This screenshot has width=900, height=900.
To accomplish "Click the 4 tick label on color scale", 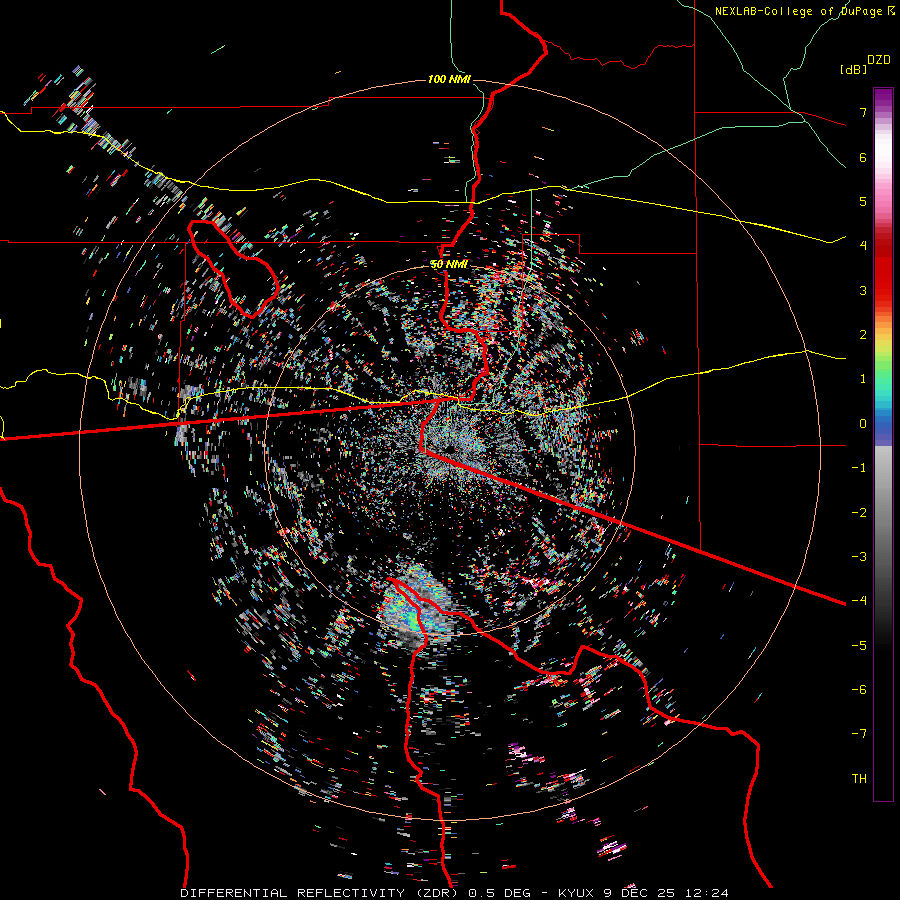I will click(863, 246).
